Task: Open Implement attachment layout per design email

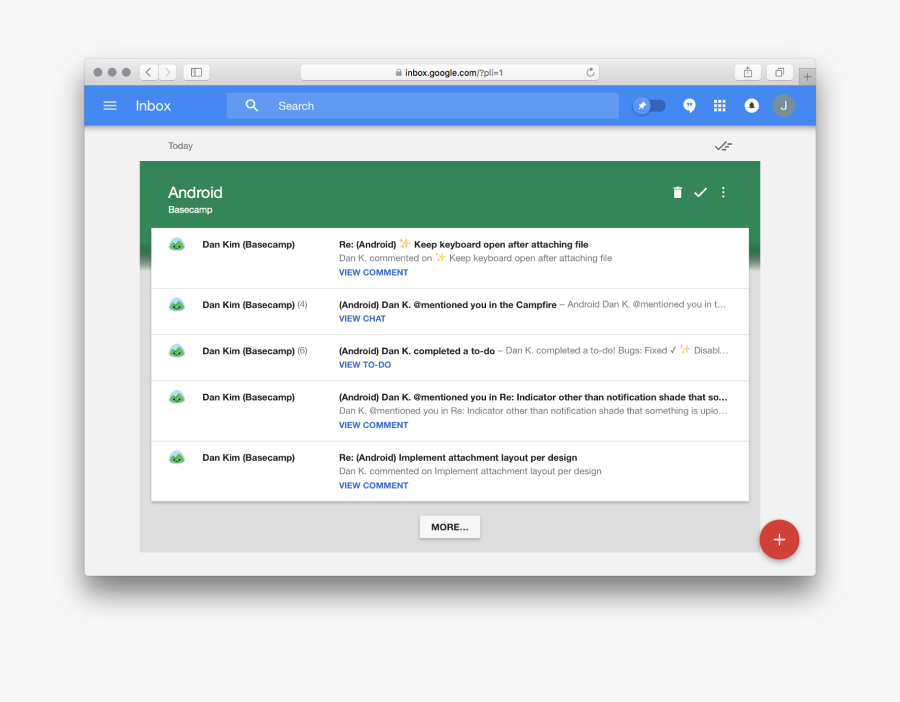Action: [457, 458]
